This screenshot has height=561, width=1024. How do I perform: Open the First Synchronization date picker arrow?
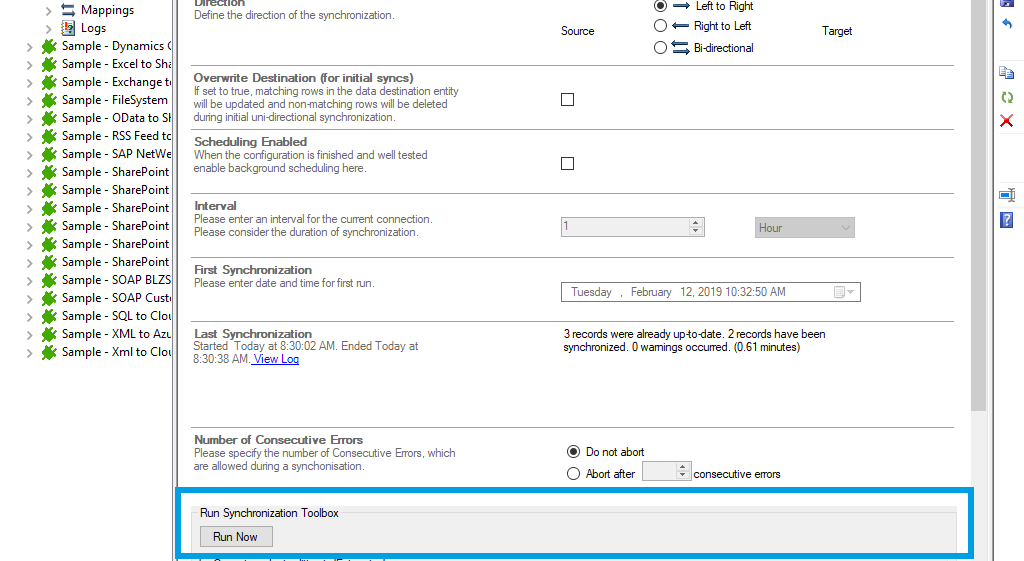tap(850, 292)
